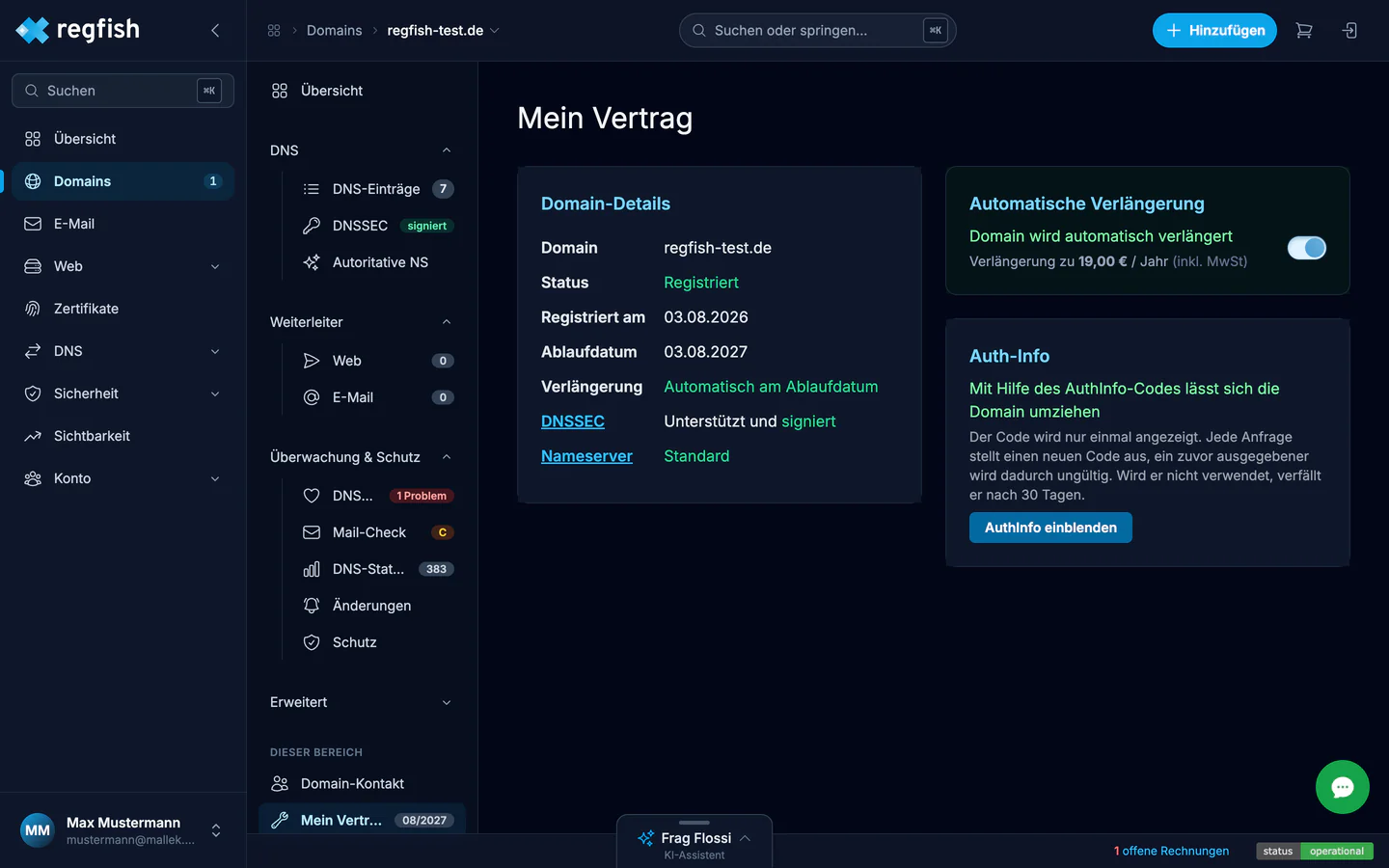Collapse the Überwachung & Schutz section
Screen dimensions: 1389x868
[x=447, y=457]
